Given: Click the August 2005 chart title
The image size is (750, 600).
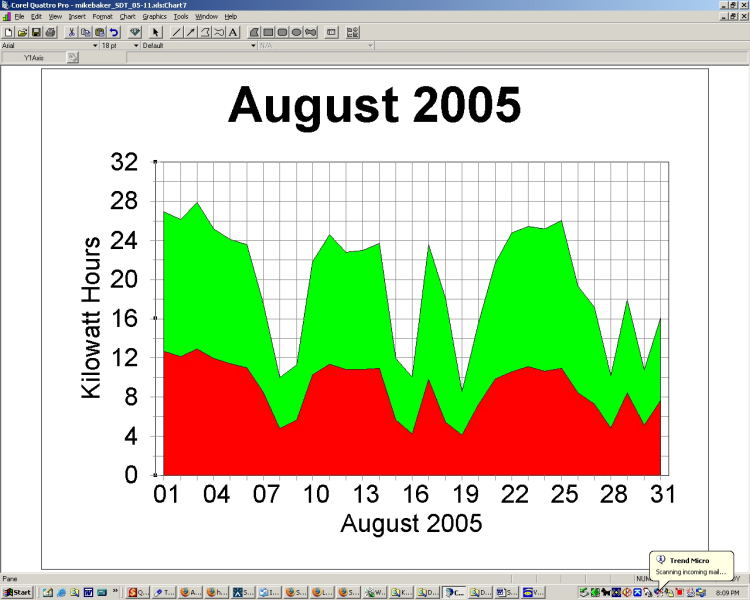Looking at the screenshot, I should (374, 105).
